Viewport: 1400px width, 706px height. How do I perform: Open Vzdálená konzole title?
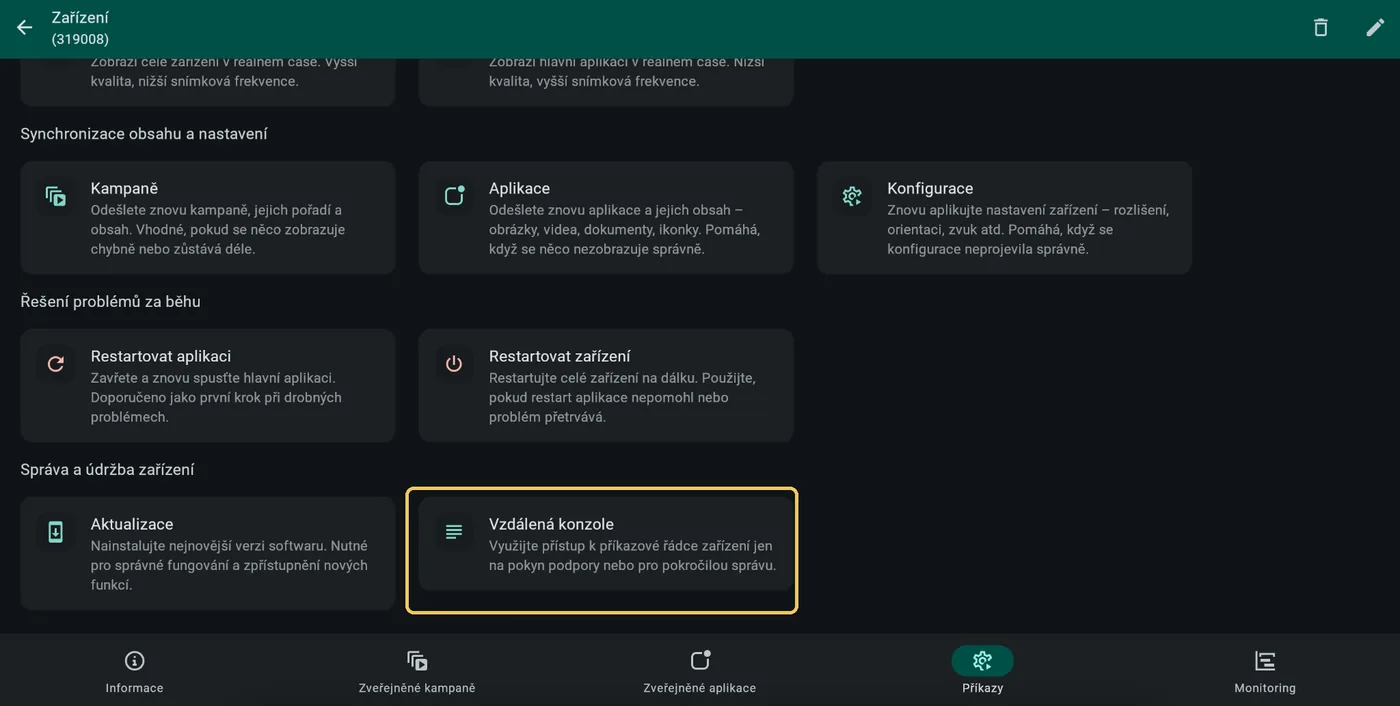click(x=551, y=524)
